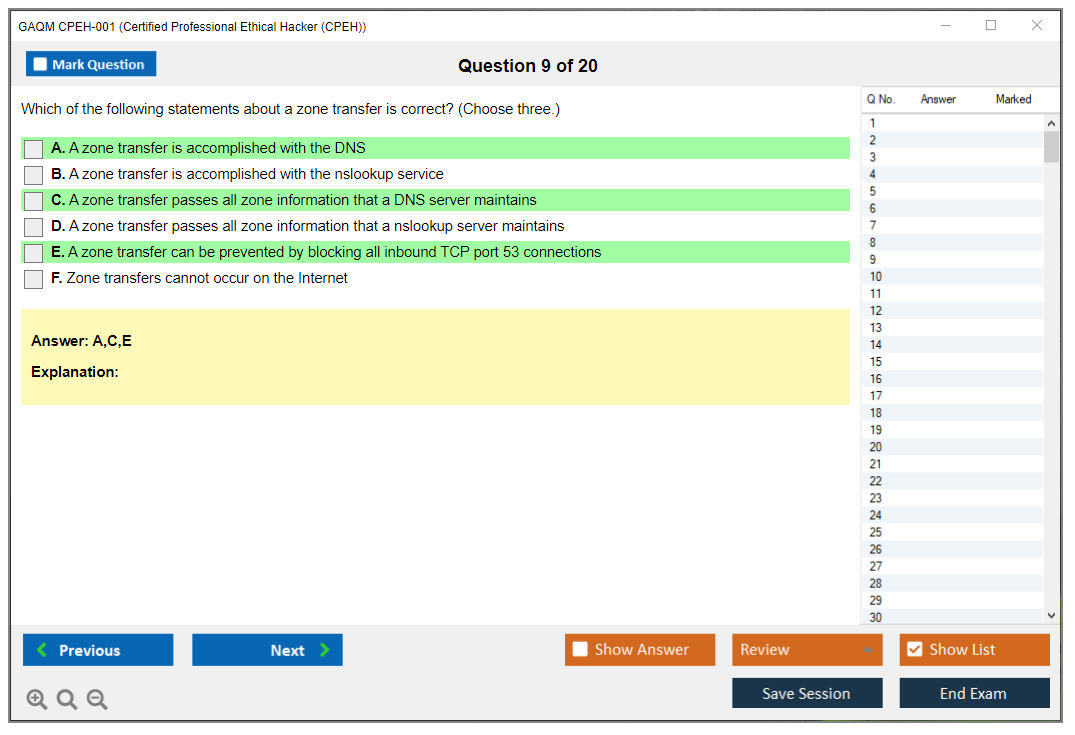Check option E about TCP port 53
Image resolution: width=1075 pixels, height=735 pixels.
click(34, 253)
